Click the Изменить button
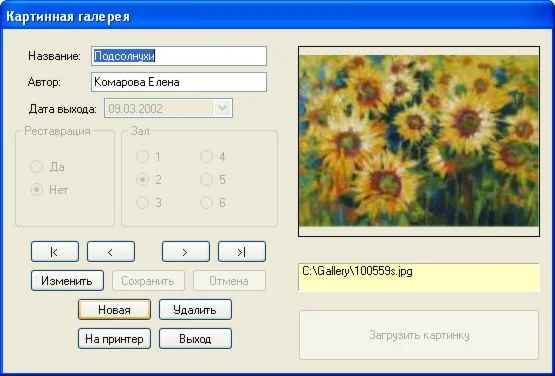The height and width of the screenshot is (376, 555). pyautogui.click(x=67, y=281)
